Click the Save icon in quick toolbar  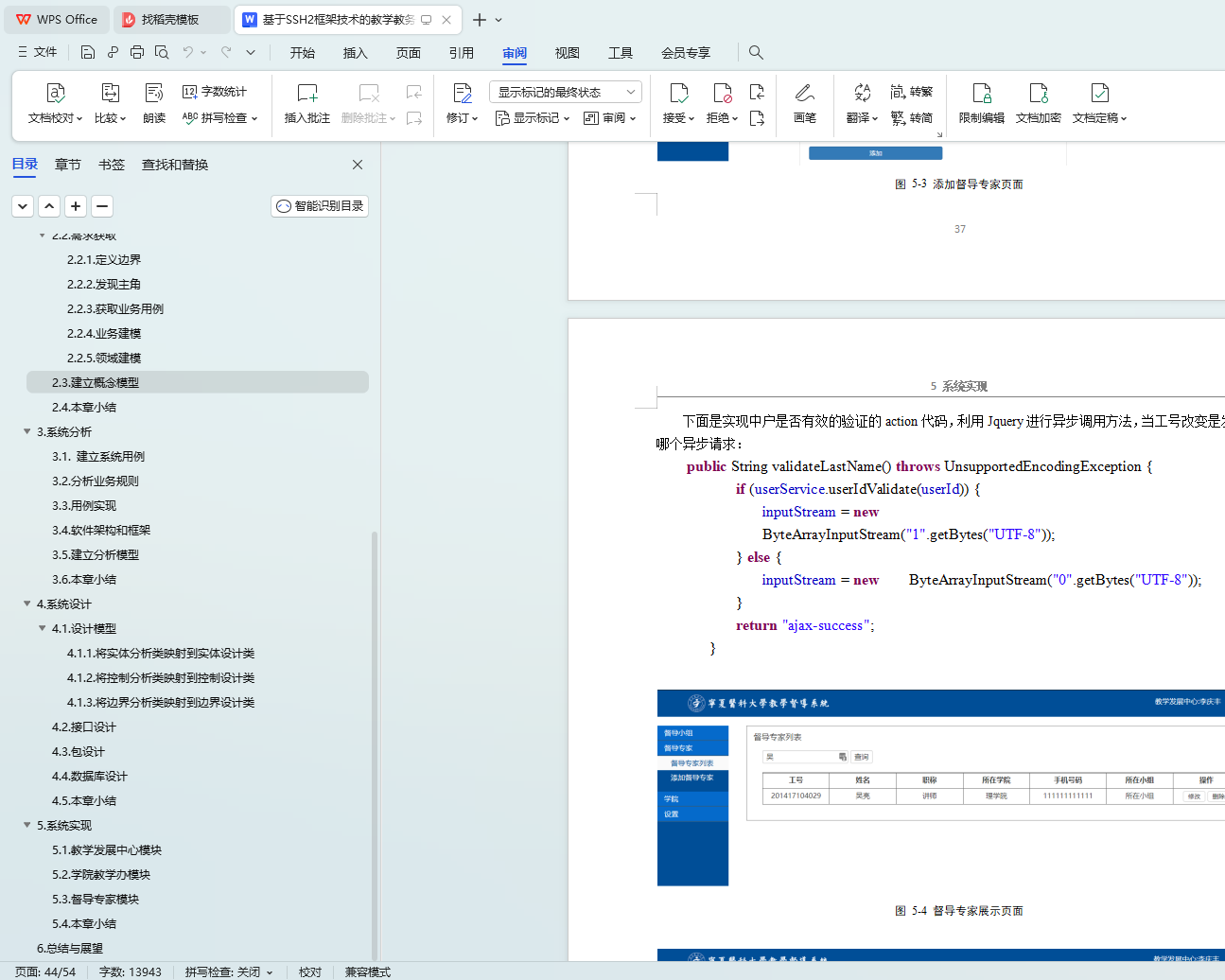[x=88, y=52]
